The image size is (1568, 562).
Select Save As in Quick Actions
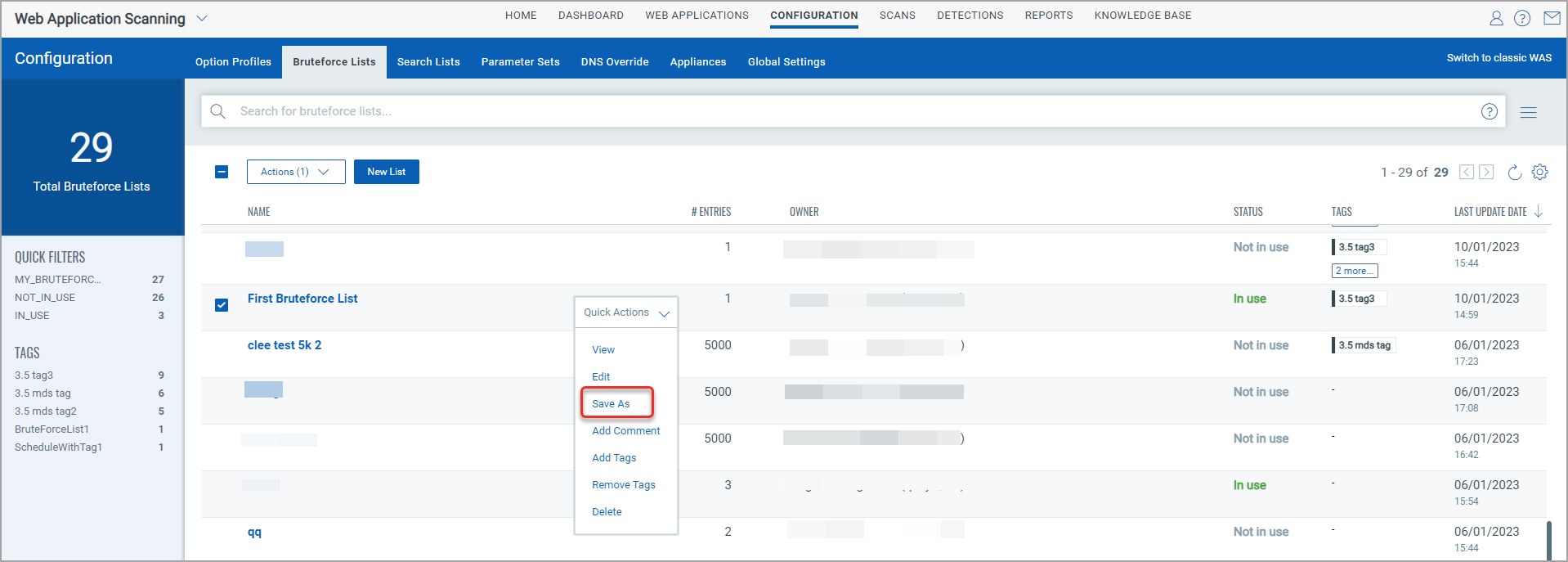coord(611,404)
